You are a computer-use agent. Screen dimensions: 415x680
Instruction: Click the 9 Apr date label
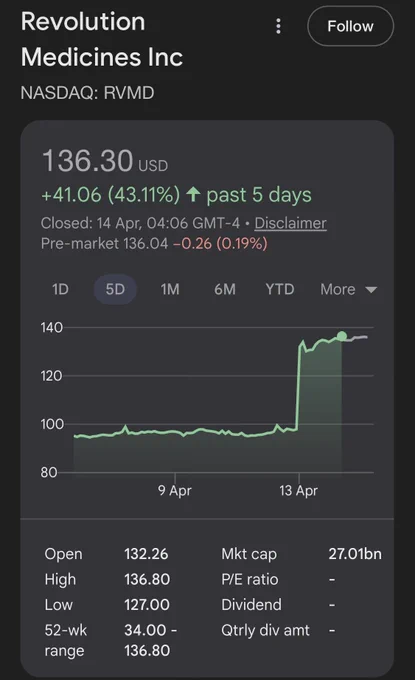point(175,490)
